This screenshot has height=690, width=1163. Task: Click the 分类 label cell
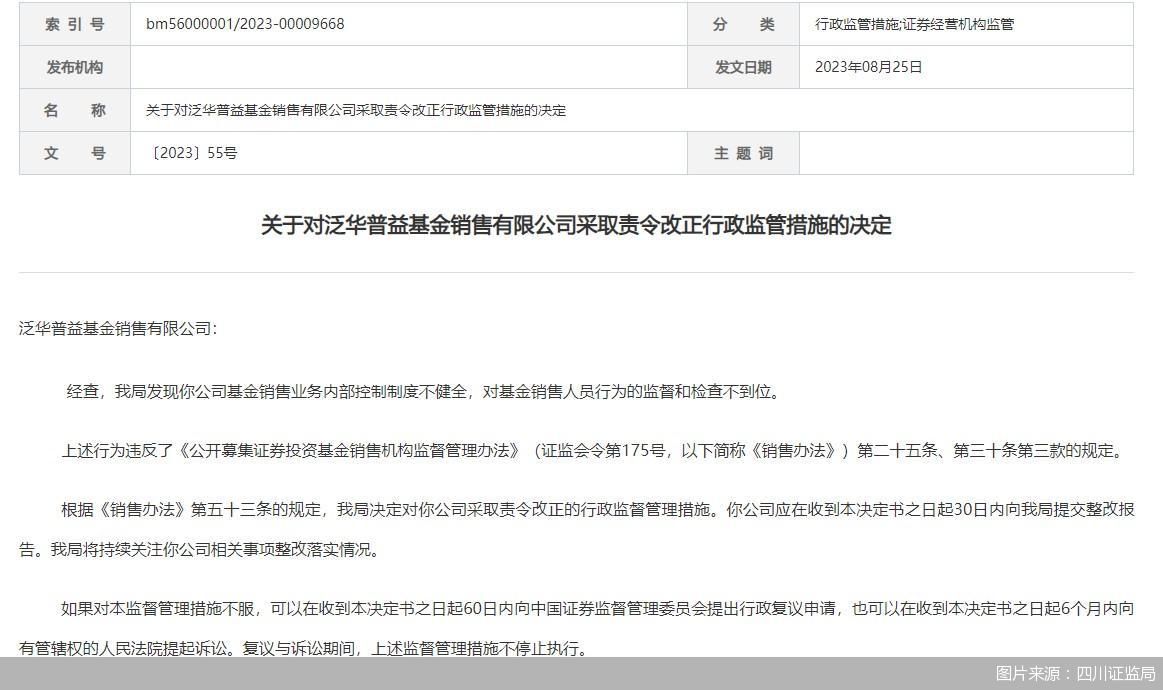pos(743,24)
